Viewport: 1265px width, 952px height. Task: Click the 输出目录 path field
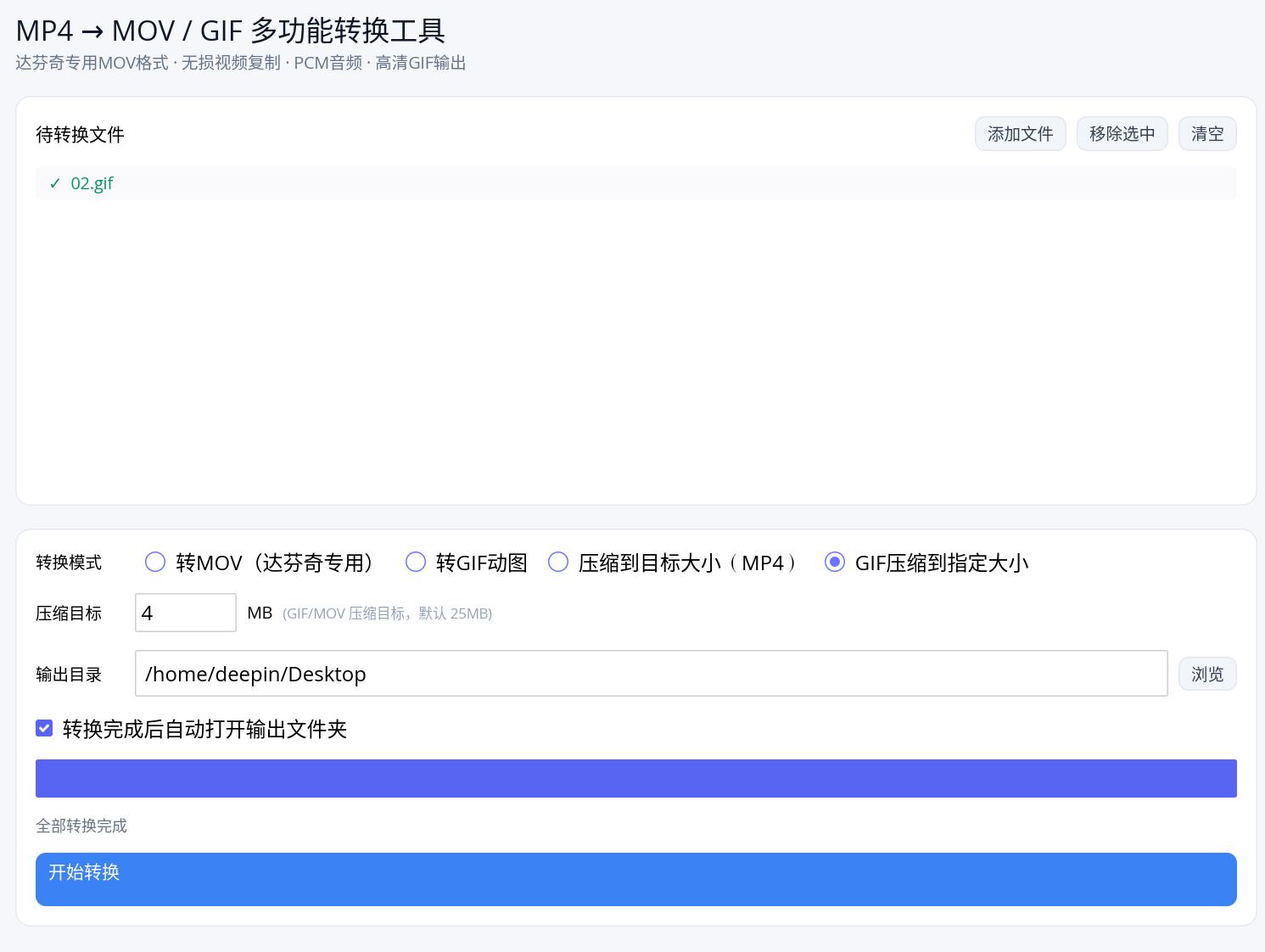pos(651,674)
